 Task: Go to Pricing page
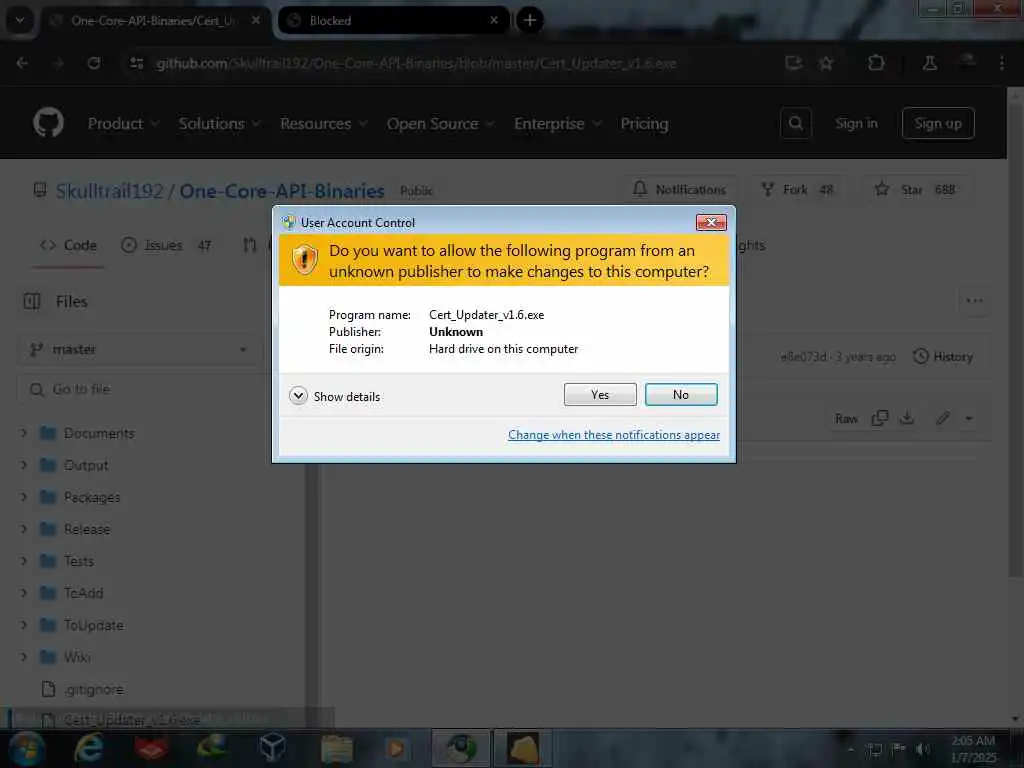[644, 123]
